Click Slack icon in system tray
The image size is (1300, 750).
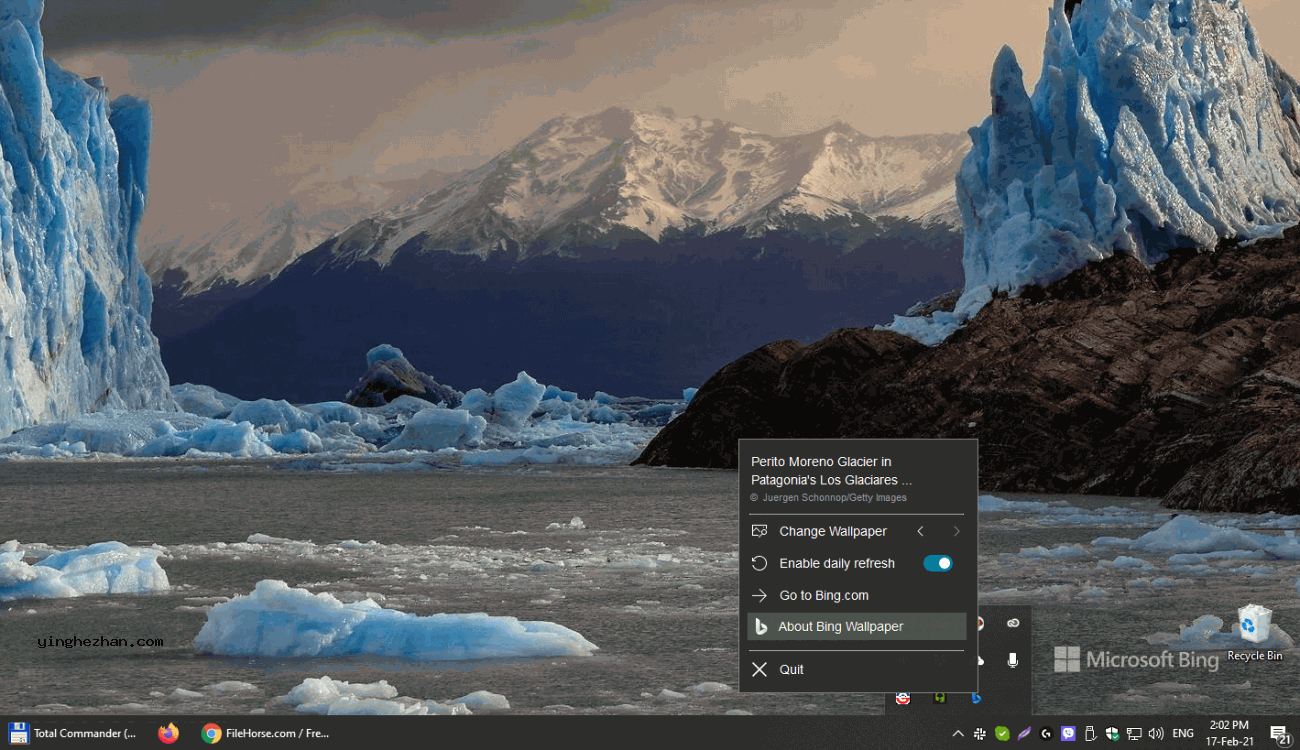tap(980, 733)
